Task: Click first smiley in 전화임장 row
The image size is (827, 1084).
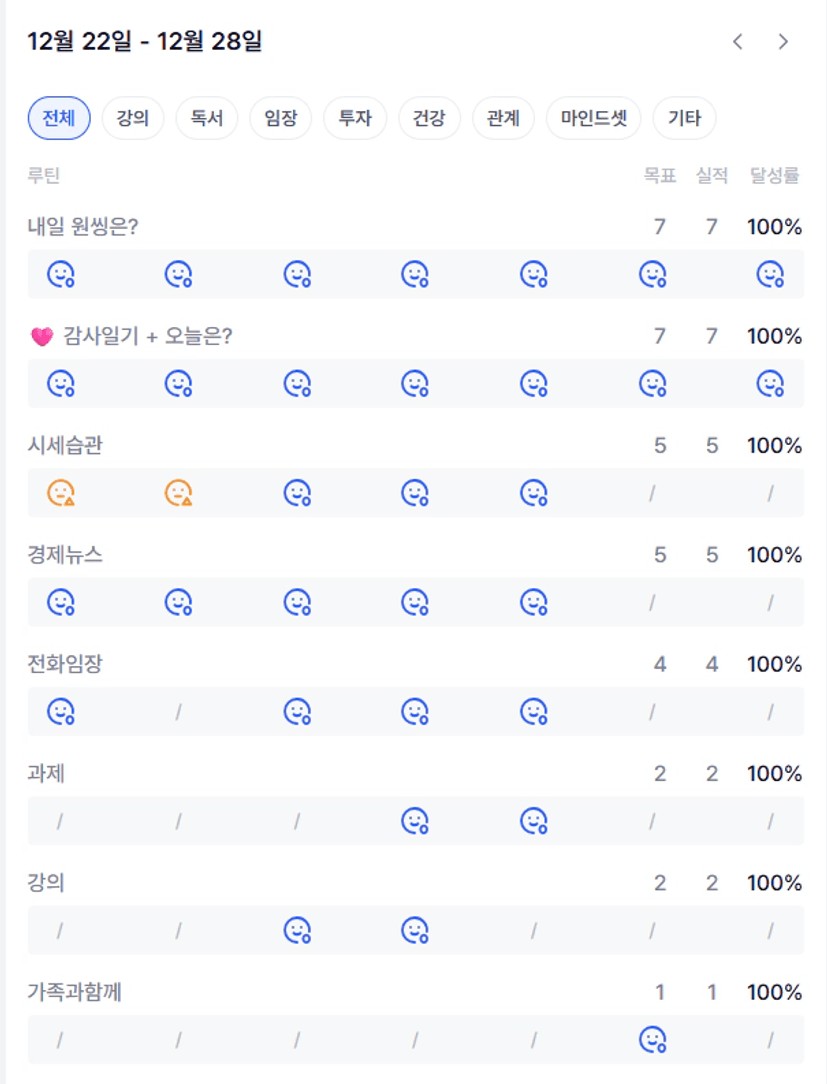Action: tap(61, 712)
